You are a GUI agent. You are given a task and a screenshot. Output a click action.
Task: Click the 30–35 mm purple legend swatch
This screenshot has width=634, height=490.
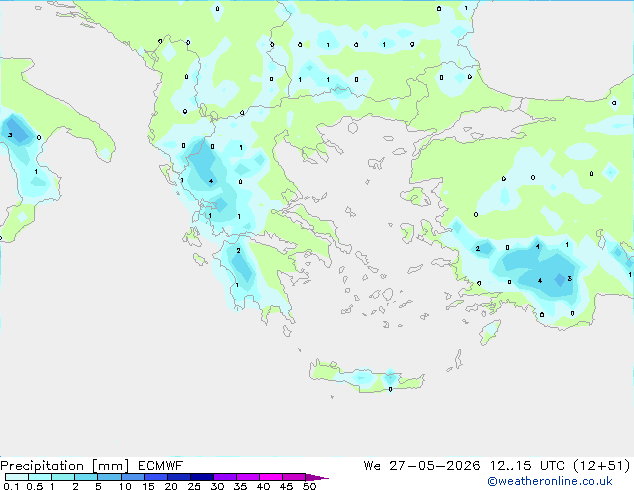[224, 477]
